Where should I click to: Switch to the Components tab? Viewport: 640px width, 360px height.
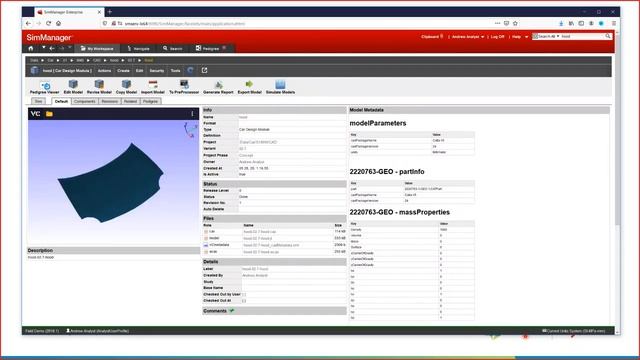84,101
